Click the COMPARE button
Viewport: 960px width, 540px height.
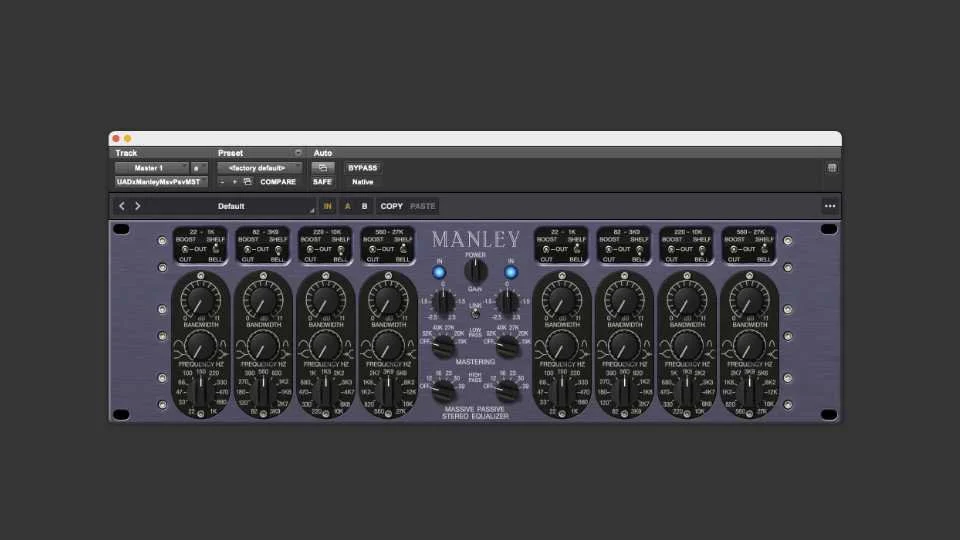coord(278,182)
